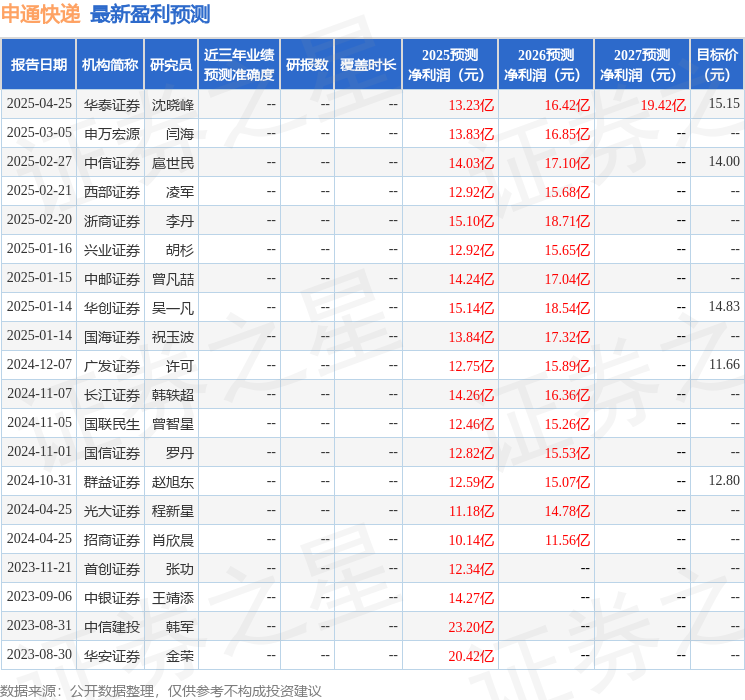Click the 申万宏源 institution cell
Image resolution: width=745 pixels, height=700 pixels.
[112, 134]
